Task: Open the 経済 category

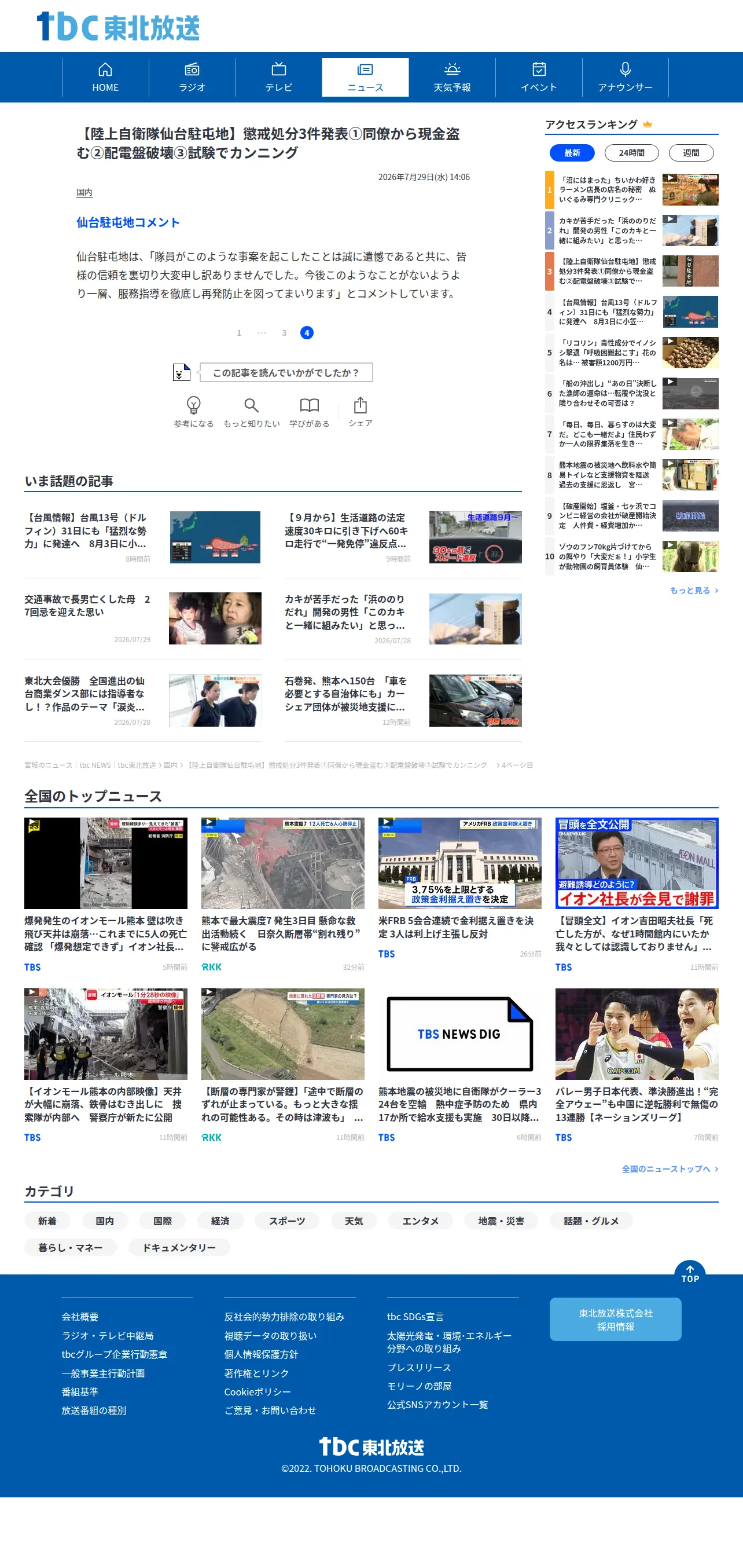Action: (220, 1221)
